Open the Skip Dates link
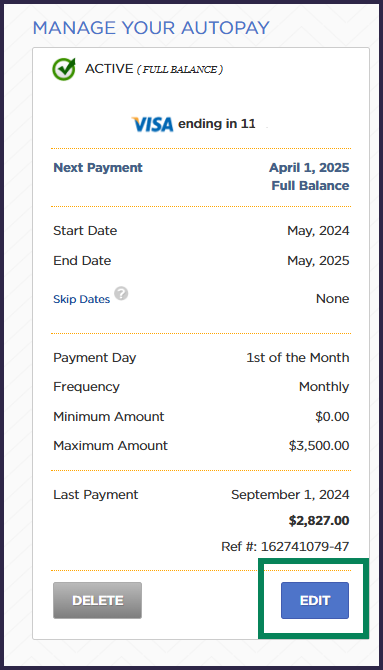The width and height of the screenshot is (383, 670). click(x=81, y=299)
